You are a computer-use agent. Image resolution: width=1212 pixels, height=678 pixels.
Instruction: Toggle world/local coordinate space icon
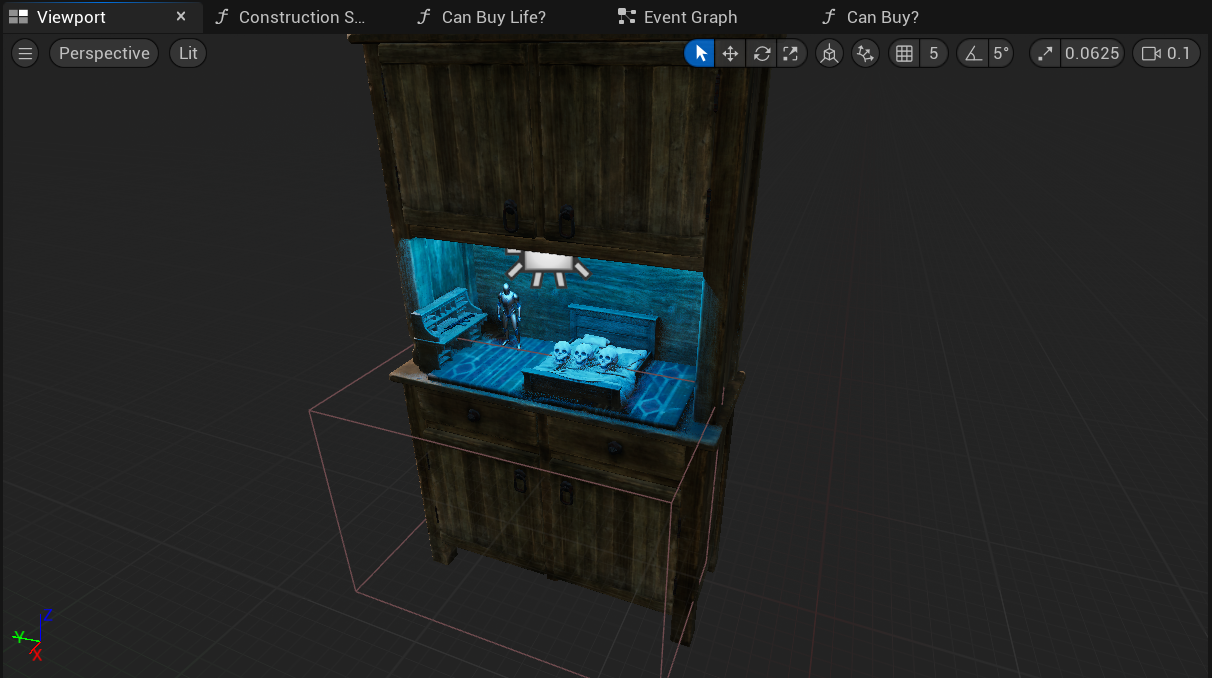click(x=829, y=54)
